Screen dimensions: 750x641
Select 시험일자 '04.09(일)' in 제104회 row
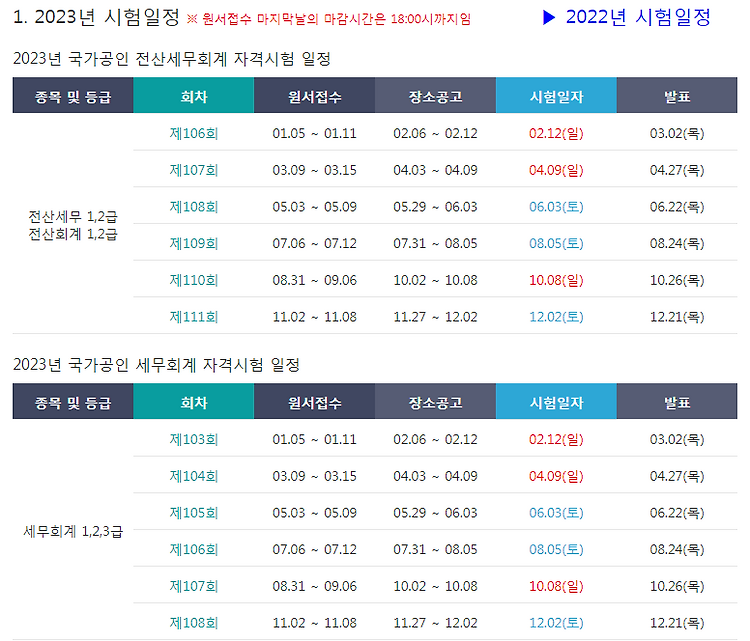[x=556, y=476]
